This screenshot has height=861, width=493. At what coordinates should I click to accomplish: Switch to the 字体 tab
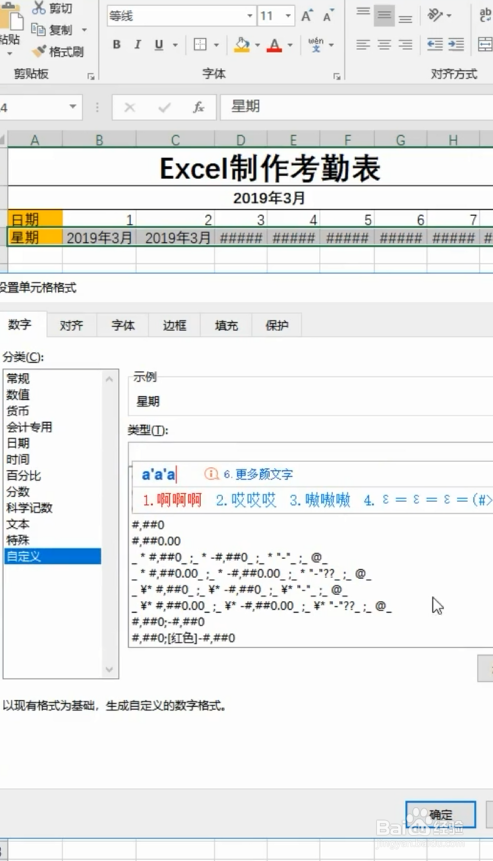point(123,325)
